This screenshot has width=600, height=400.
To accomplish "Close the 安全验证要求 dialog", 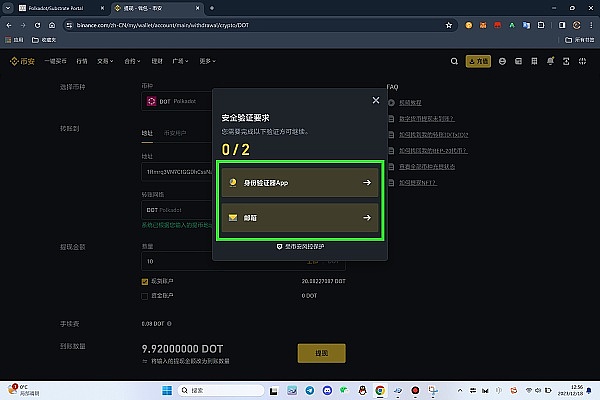I will coord(376,100).
